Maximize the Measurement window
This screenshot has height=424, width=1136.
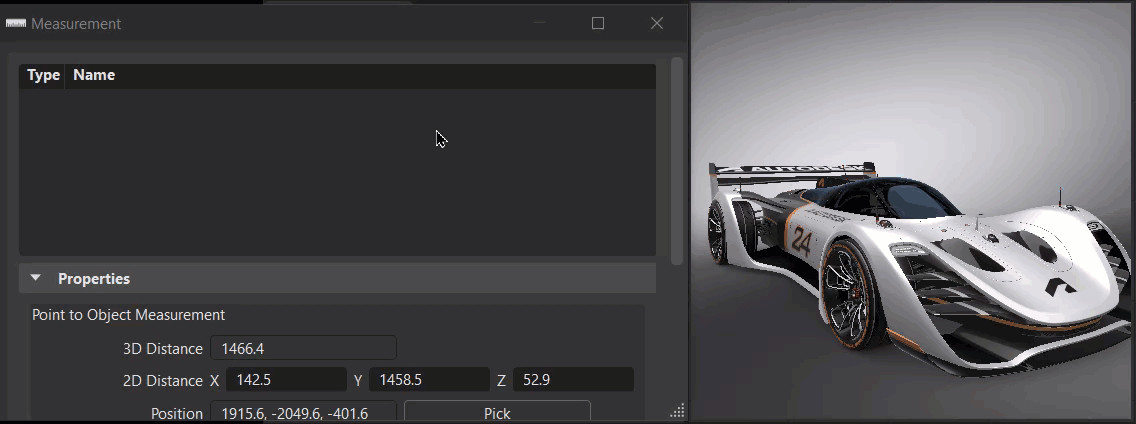click(598, 23)
